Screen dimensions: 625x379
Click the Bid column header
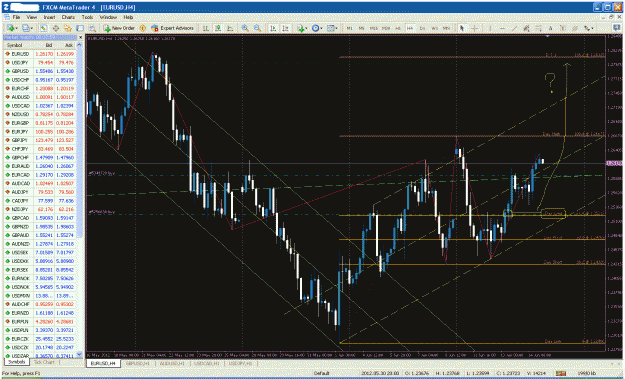pos(44,45)
